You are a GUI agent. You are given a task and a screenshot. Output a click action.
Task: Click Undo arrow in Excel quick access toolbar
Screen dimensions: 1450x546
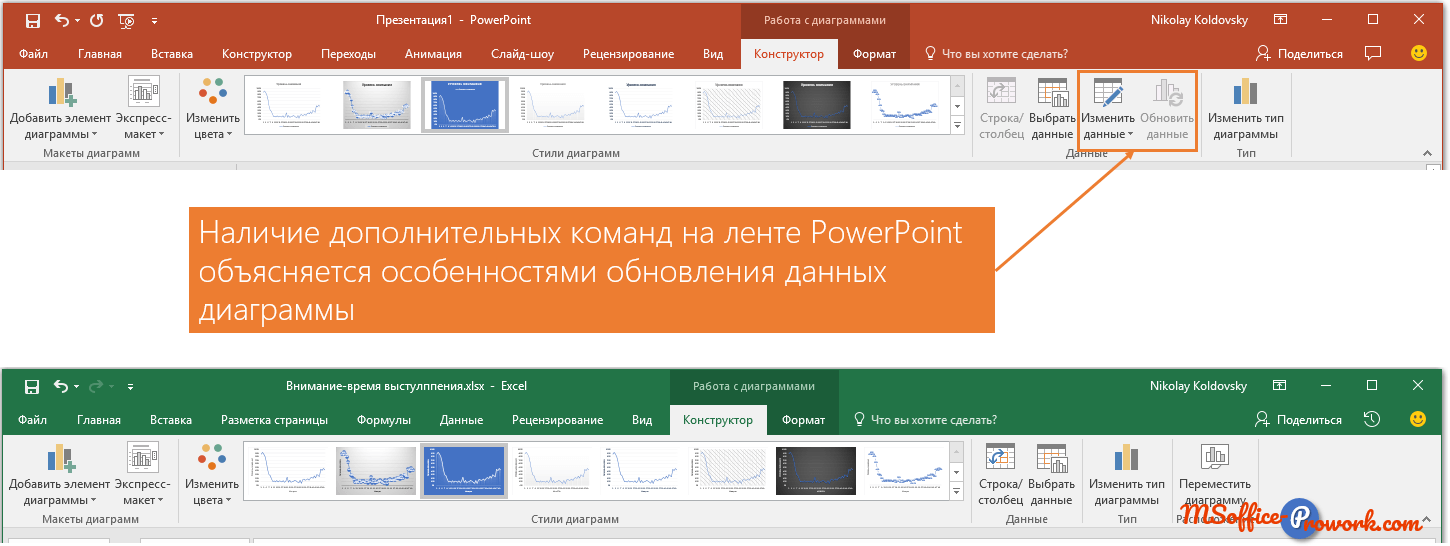coord(62,386)
